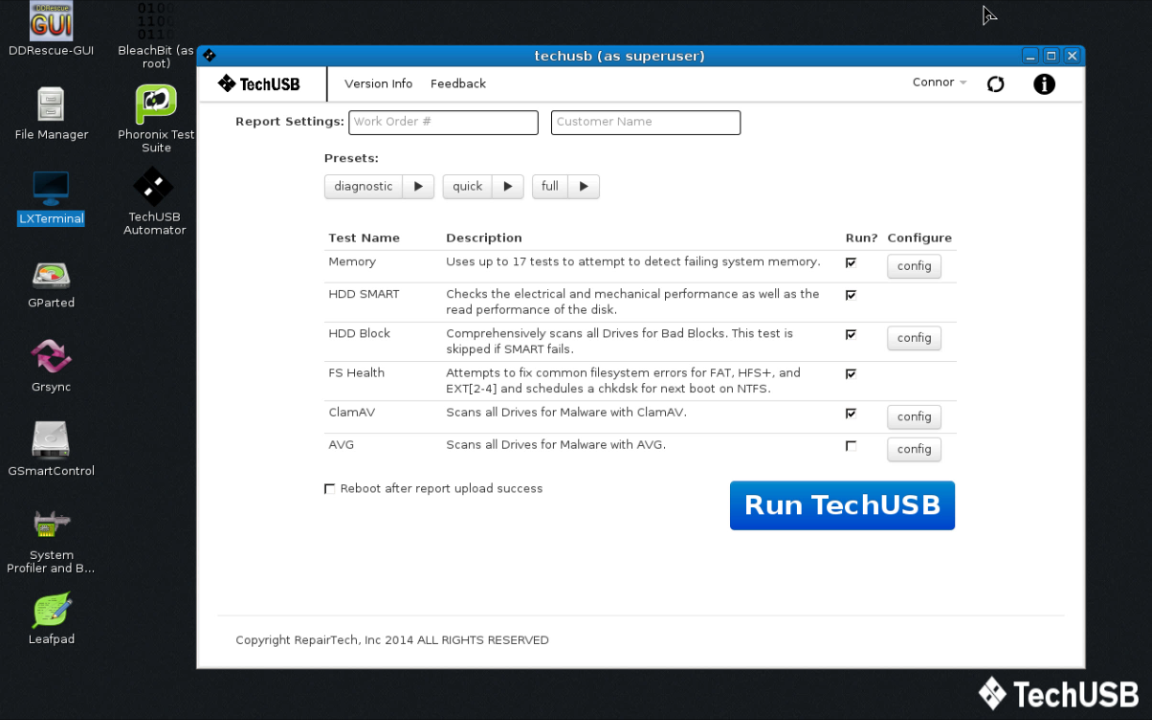Select the full preset button
Screen dimensions: 1152x720
[x=550, y=187]
